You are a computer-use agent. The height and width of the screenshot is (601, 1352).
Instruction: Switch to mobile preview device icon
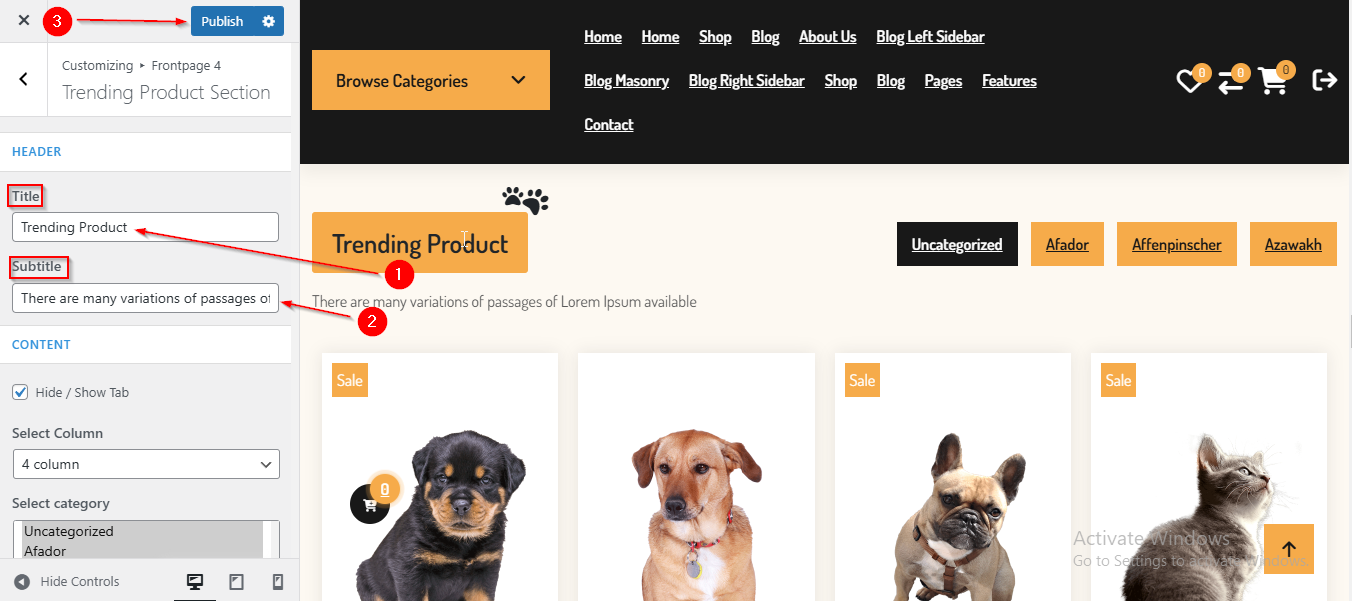(278, 582)
